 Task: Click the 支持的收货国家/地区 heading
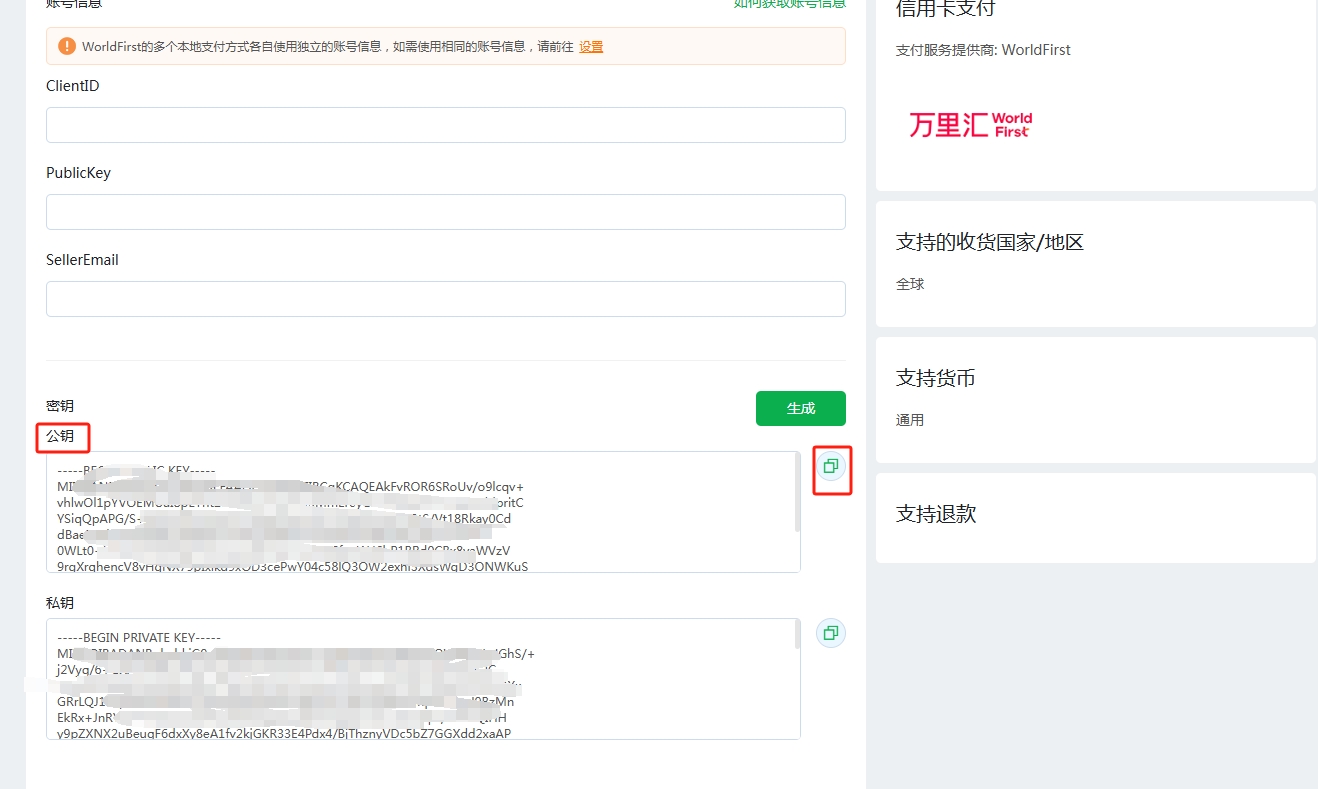click(x=989, y=242)
